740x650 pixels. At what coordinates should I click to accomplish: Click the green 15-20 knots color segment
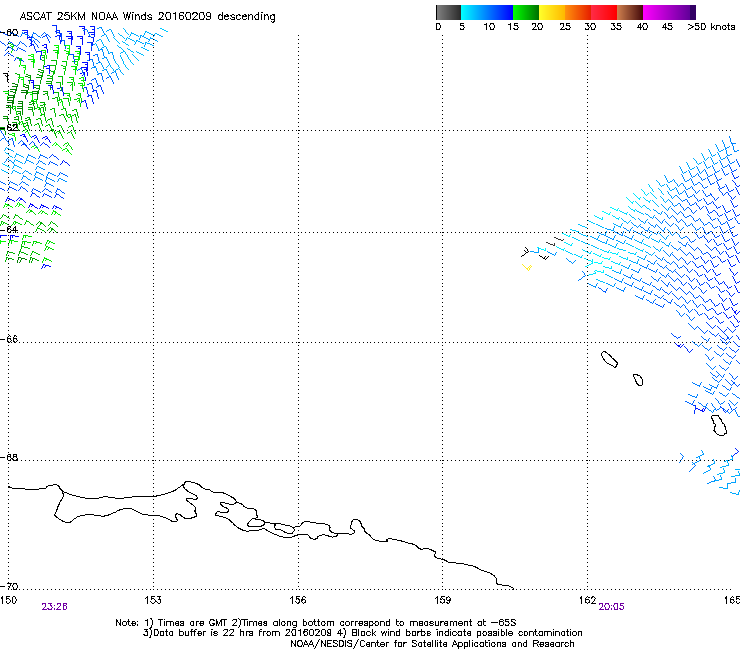(526, 12)
